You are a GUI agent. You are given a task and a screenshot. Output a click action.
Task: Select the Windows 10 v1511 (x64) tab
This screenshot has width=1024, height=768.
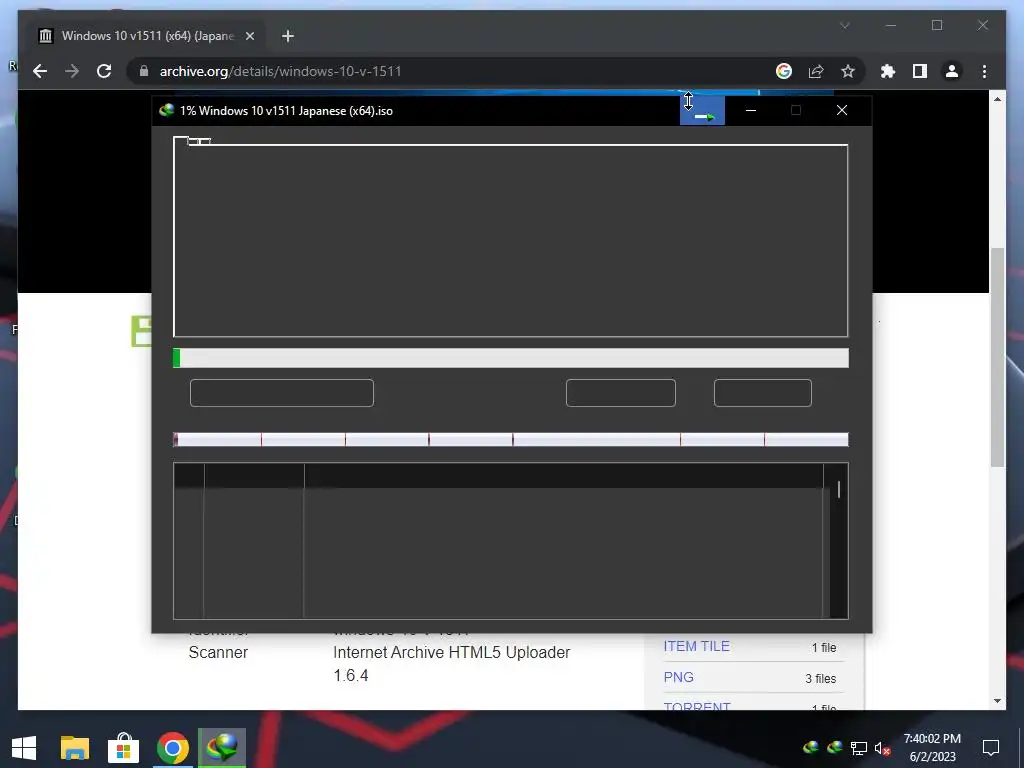pyautogui.click(x=147, y=36)
